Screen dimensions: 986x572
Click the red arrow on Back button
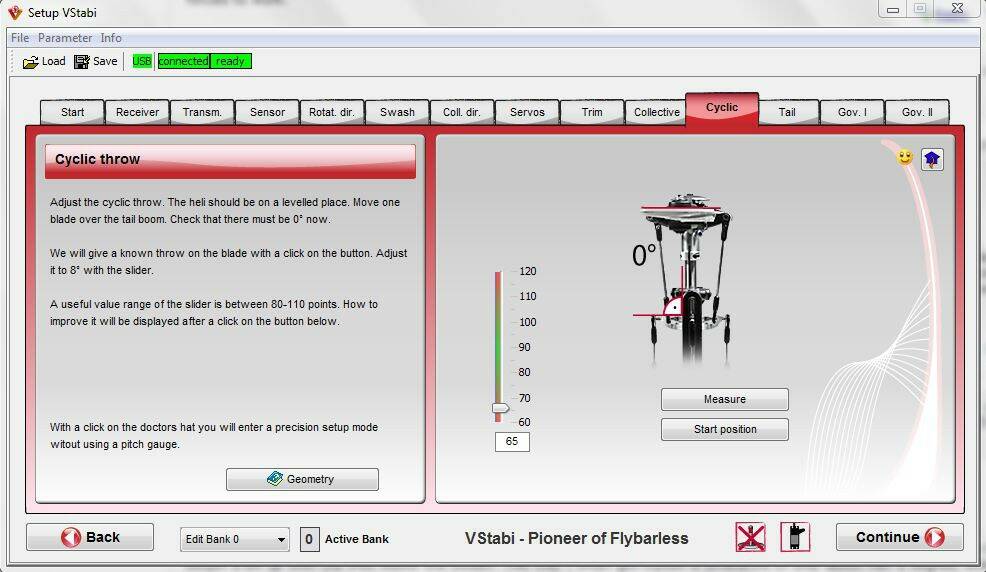[71, 537]
